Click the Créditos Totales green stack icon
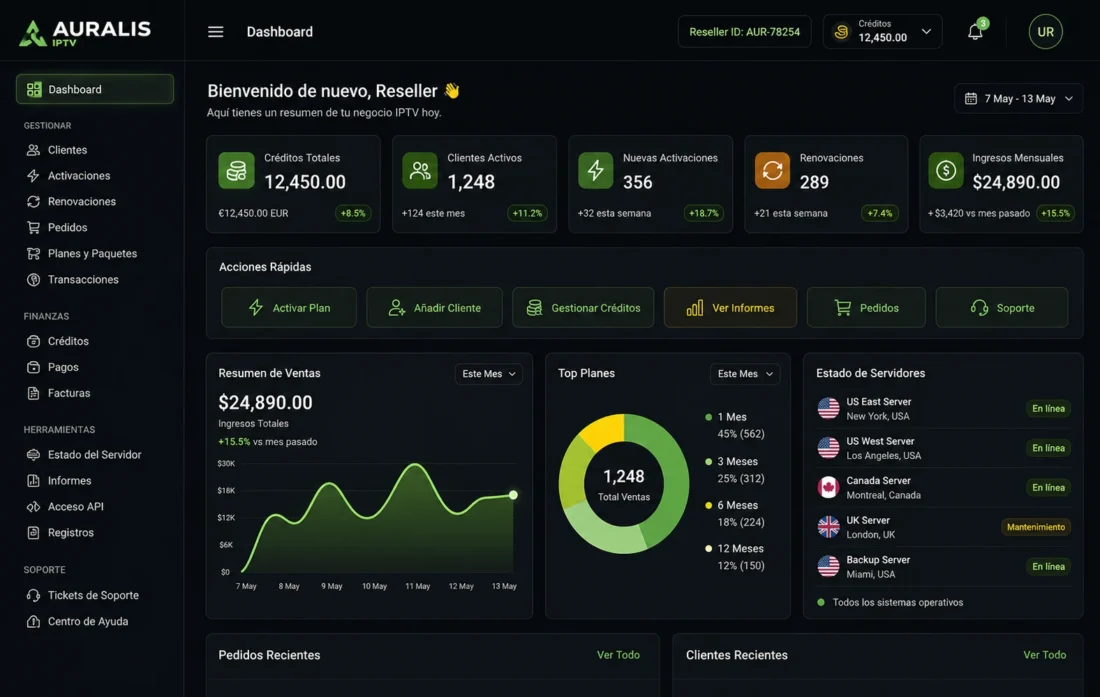The width and height of the screenshot is (1100, 697). coord(236,170)
